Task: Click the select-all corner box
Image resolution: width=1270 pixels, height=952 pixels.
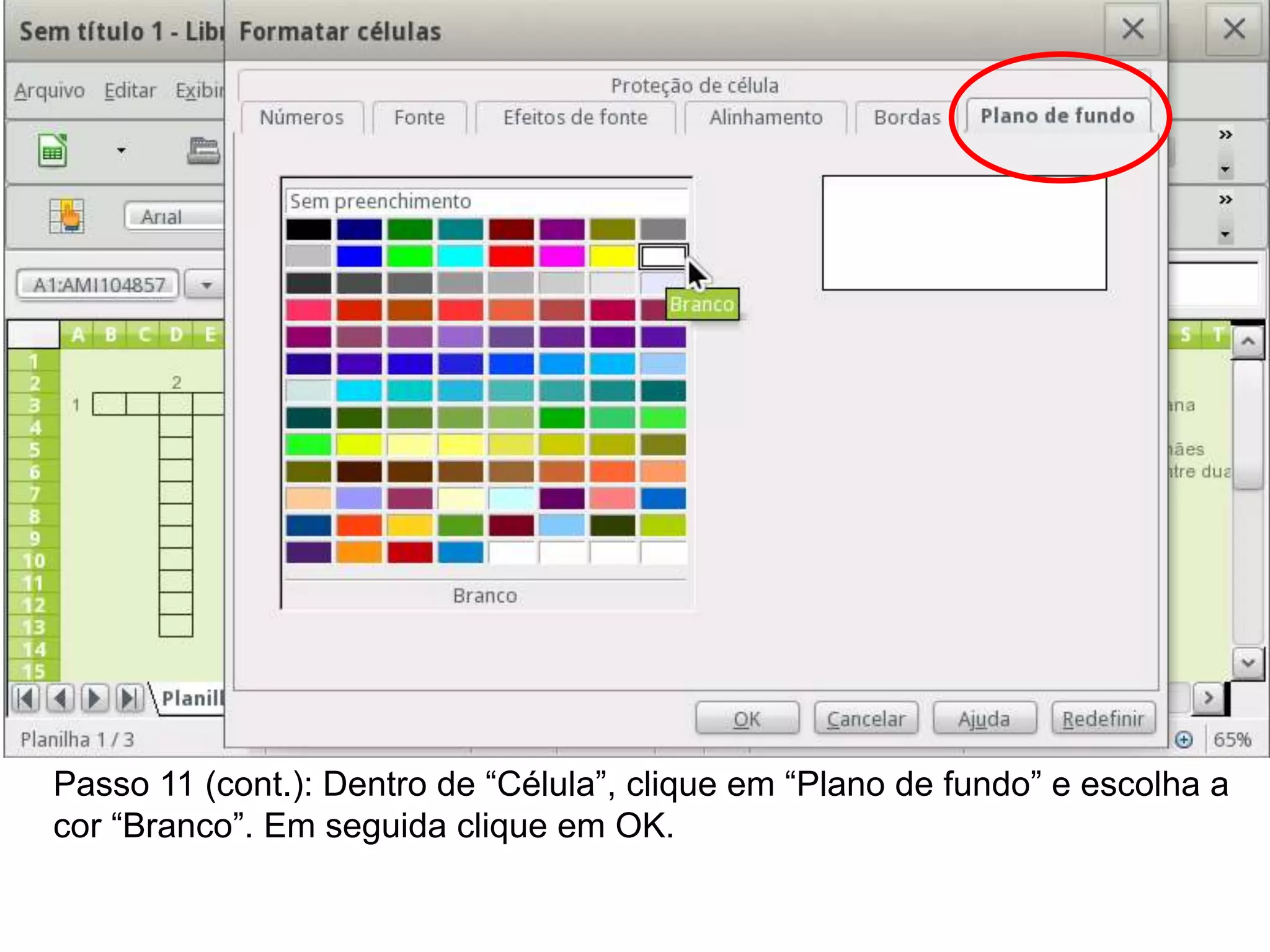Action: pos(34,335)
